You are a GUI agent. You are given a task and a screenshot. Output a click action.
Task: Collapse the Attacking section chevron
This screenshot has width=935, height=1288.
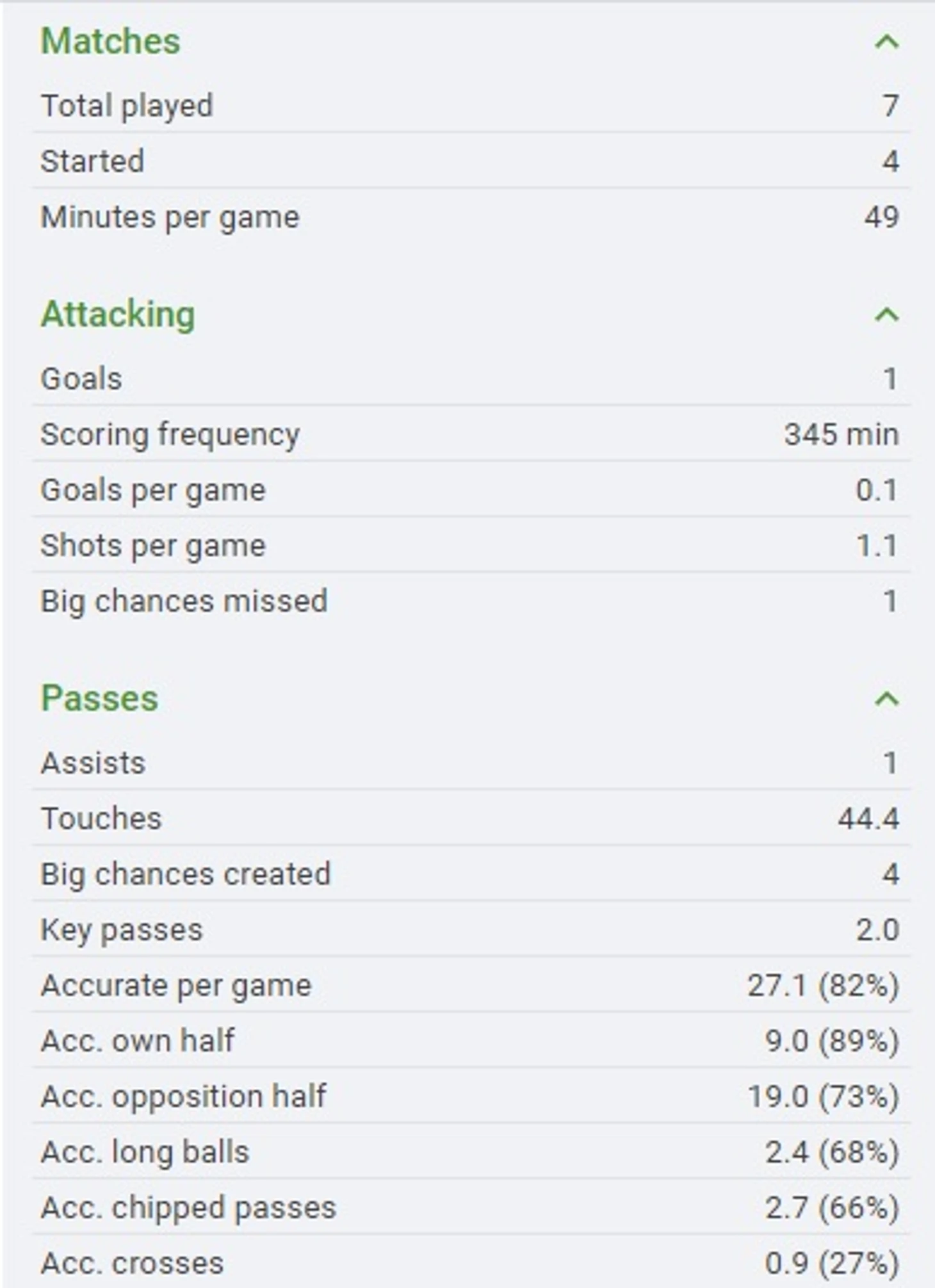click(x=887, y=314)
